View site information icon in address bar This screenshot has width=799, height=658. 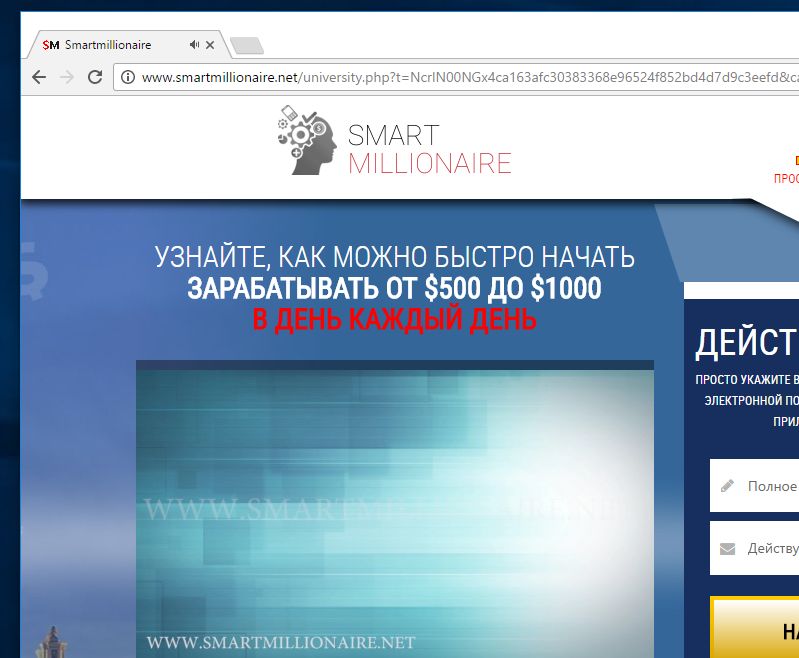pos(127,77)
